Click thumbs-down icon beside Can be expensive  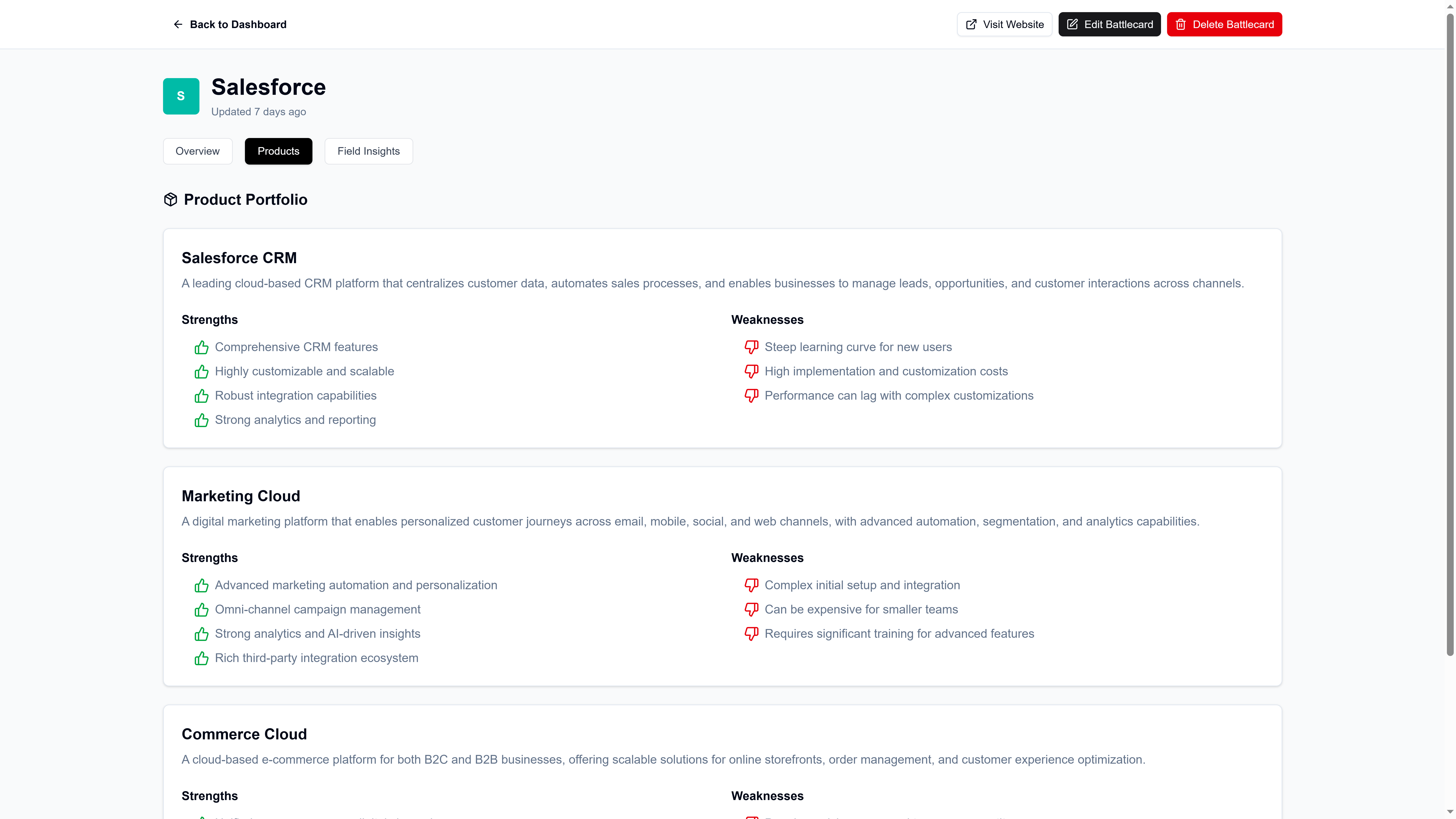[751, 609]
